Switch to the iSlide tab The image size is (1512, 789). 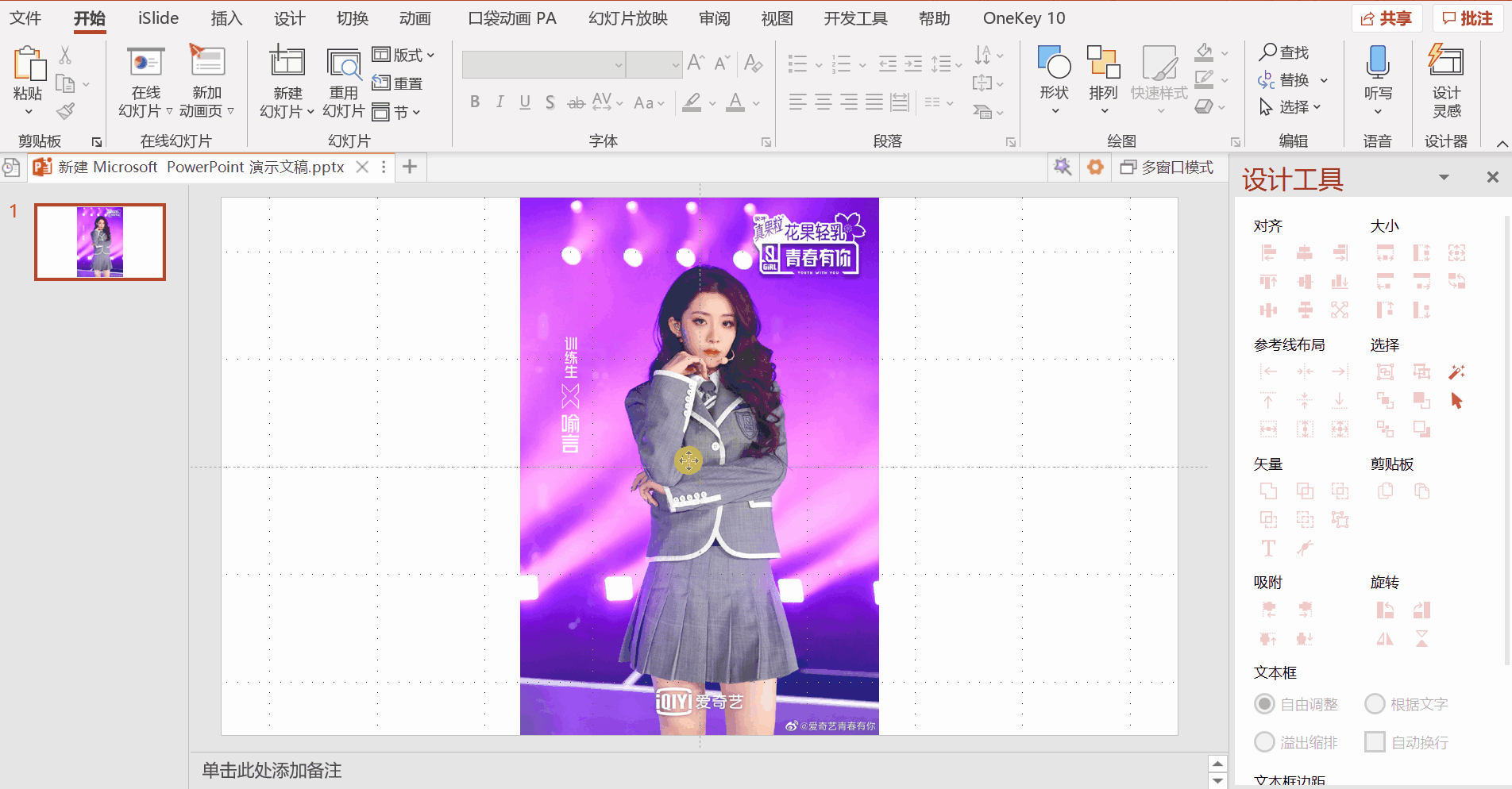pyautogui.click(x=158, y=18)
